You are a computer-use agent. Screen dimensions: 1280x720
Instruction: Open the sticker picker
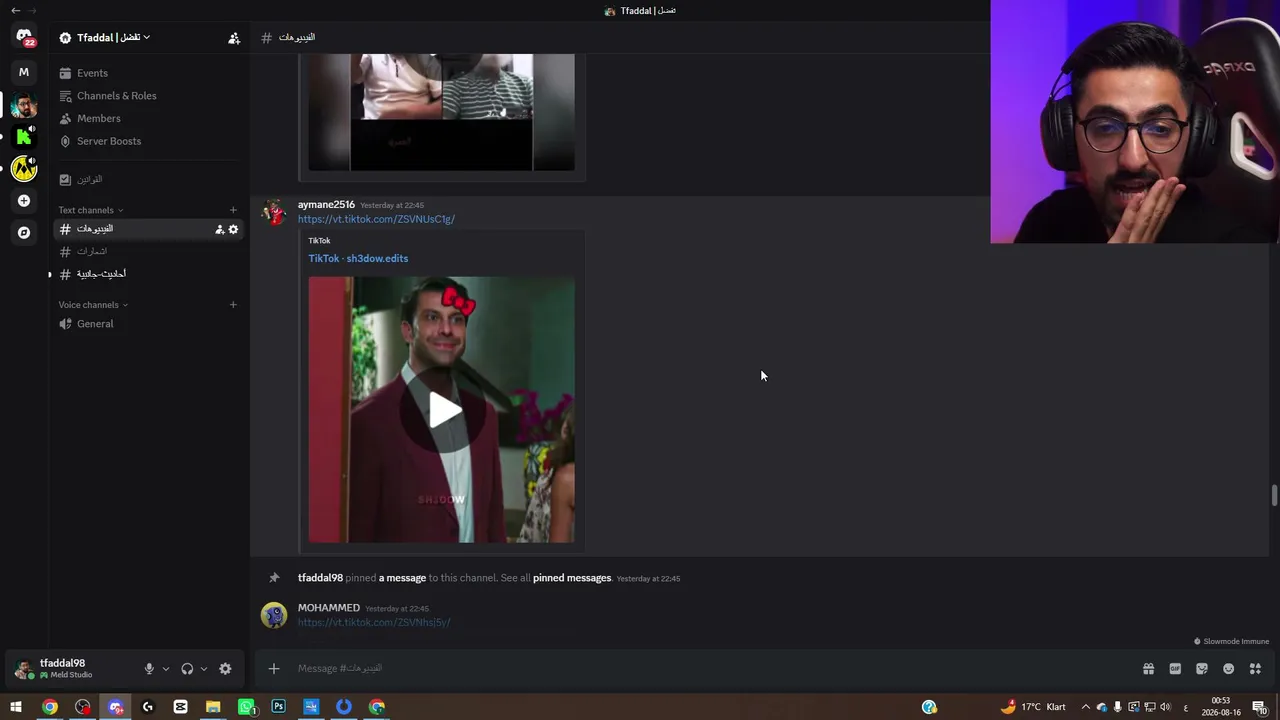(x=1202, y=669)
